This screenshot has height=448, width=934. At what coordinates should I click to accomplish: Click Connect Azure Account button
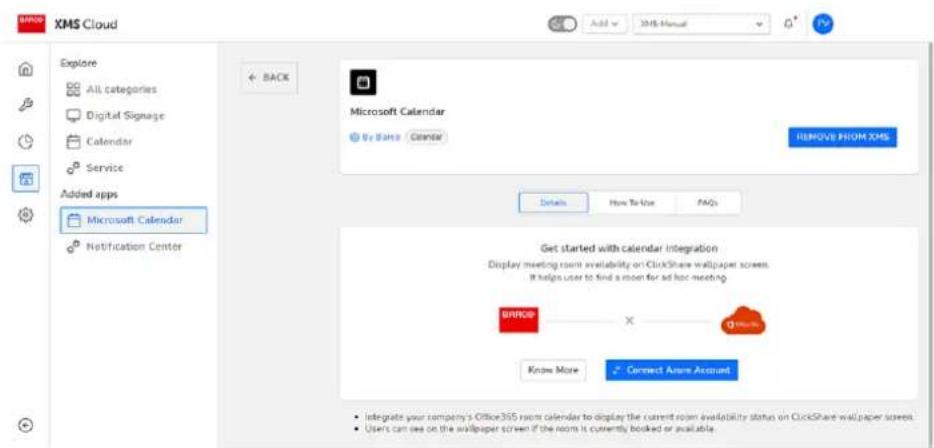pyautogui.click(x=671, y=370)
